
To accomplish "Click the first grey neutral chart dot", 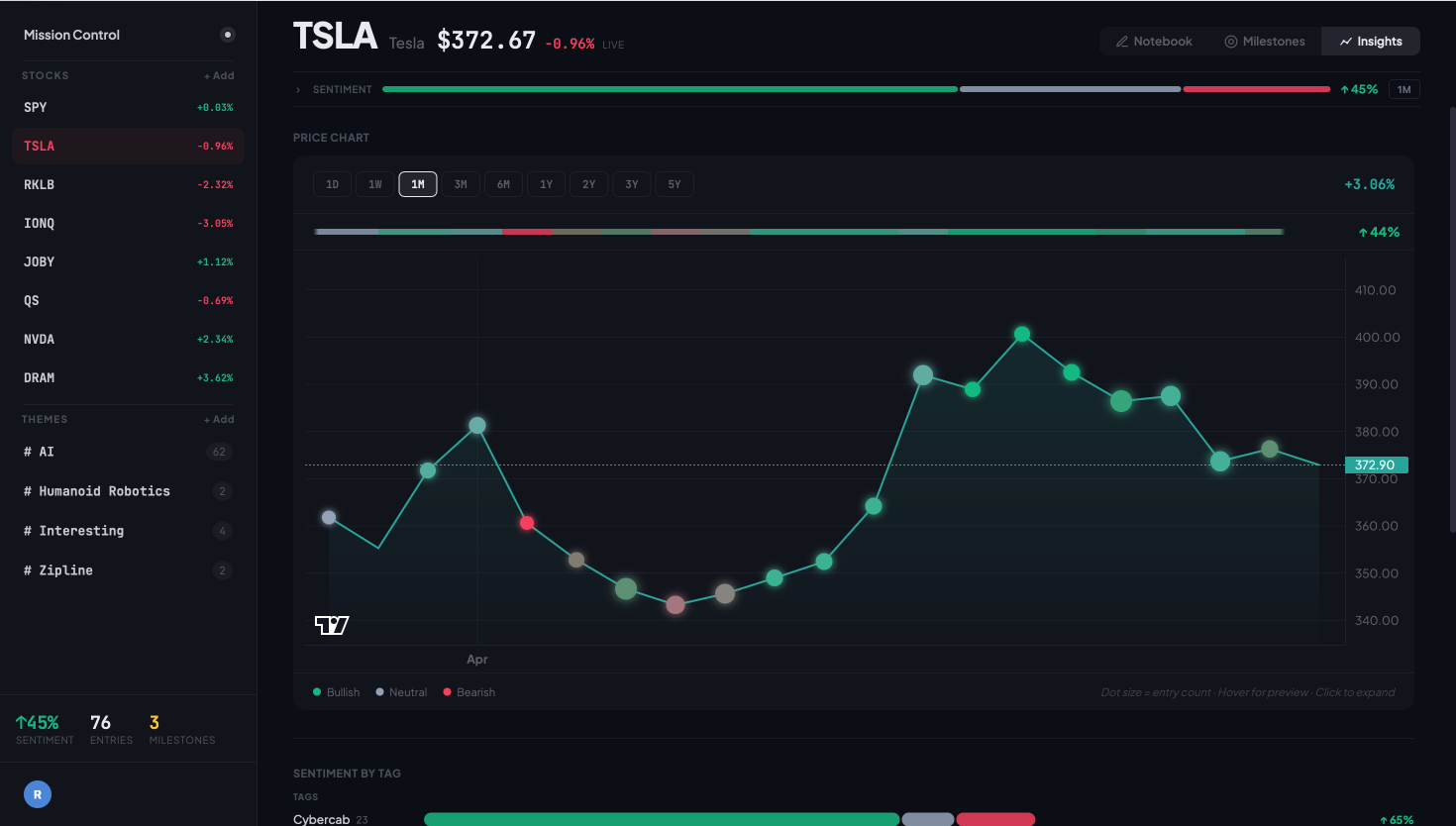I will tap(329, 517).
